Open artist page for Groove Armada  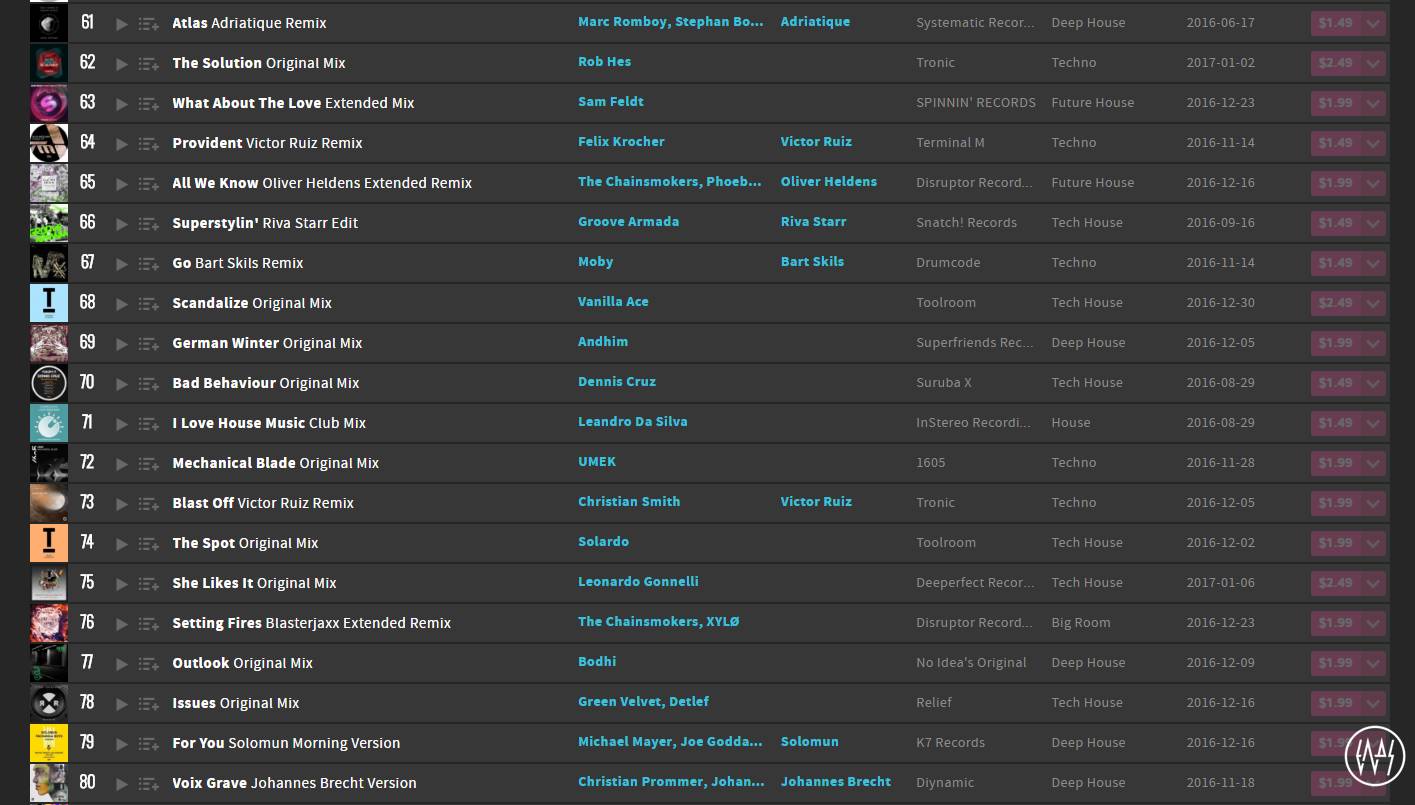[628, 222]
